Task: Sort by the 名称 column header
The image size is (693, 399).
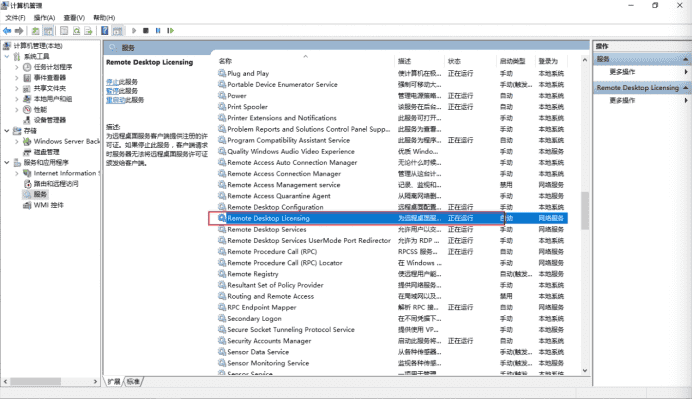Action: point(305,61)
